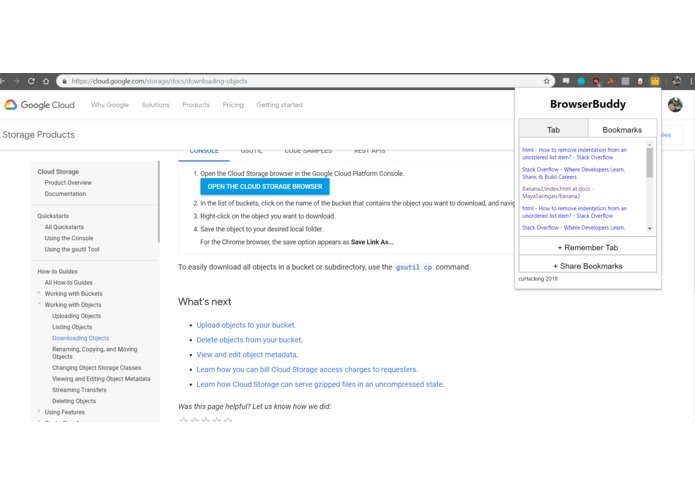Bookmark this page with the star icon
The height and width of the screenshot is (494, 695).
click(547, 81)
